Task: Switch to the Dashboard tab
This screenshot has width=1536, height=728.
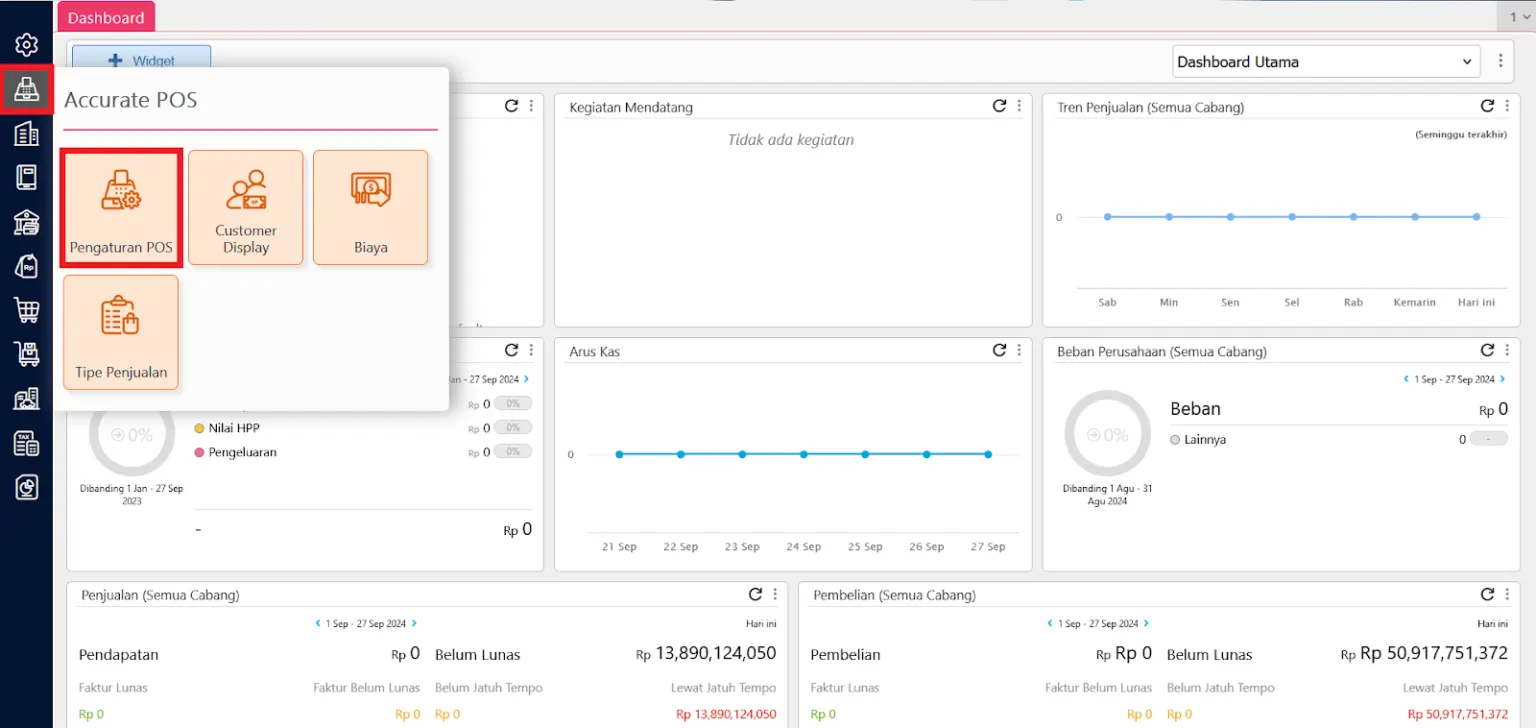Action: [106, 17]
